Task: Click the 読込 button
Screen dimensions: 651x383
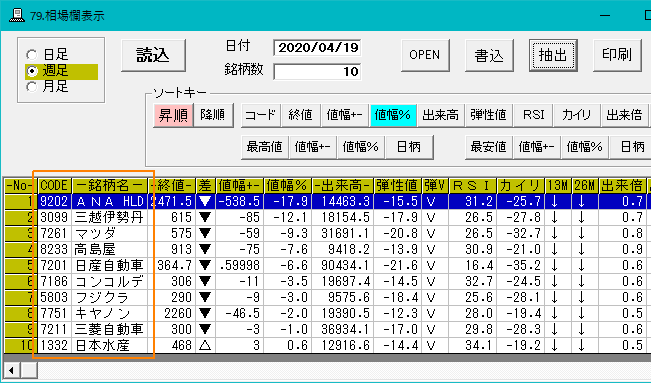Action: (x=153, y=55)
